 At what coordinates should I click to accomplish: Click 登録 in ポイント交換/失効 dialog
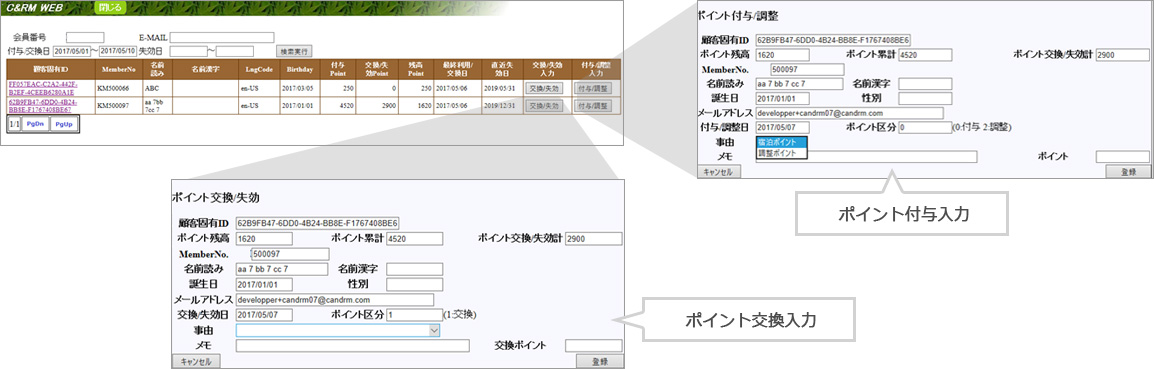600,362
